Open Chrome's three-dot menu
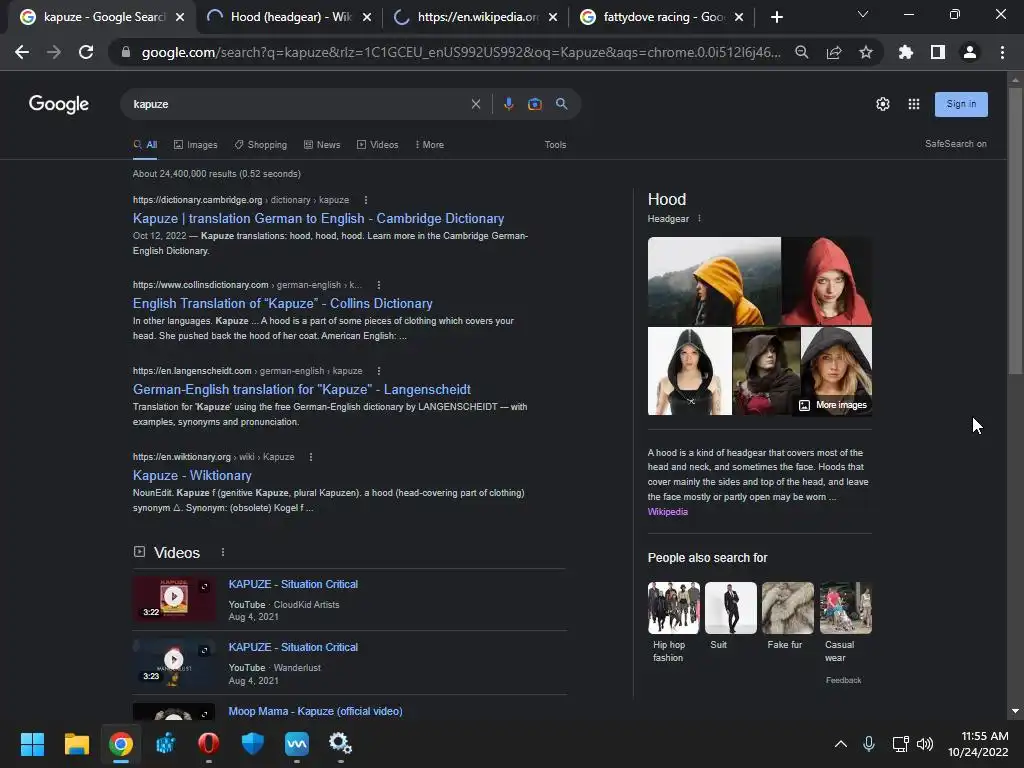This screenshot has width=1024, height=768. tap(1002, 52)
